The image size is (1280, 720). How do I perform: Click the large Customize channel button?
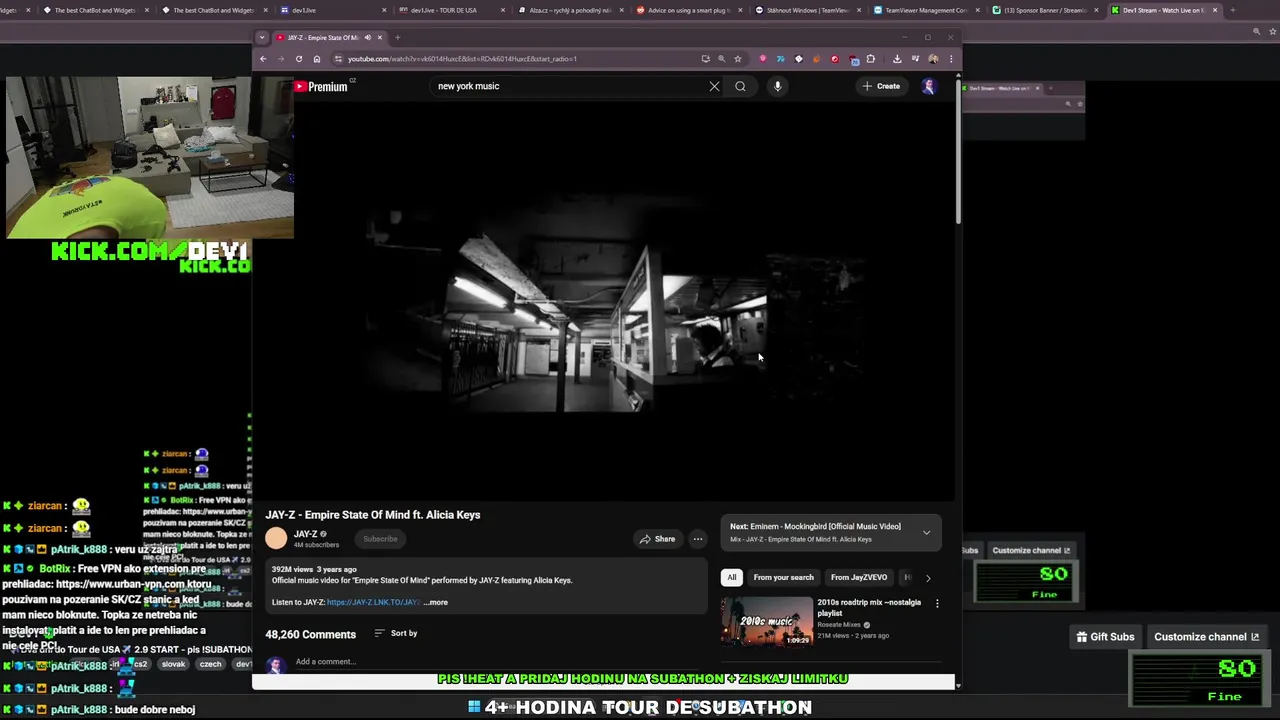tap(1206, 637)
